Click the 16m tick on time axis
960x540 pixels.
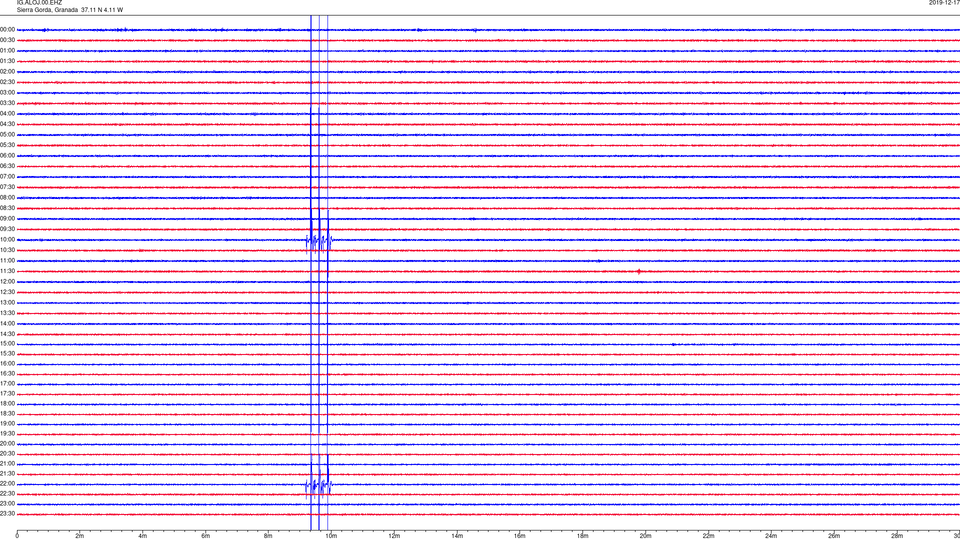click(x=520, y=536)
